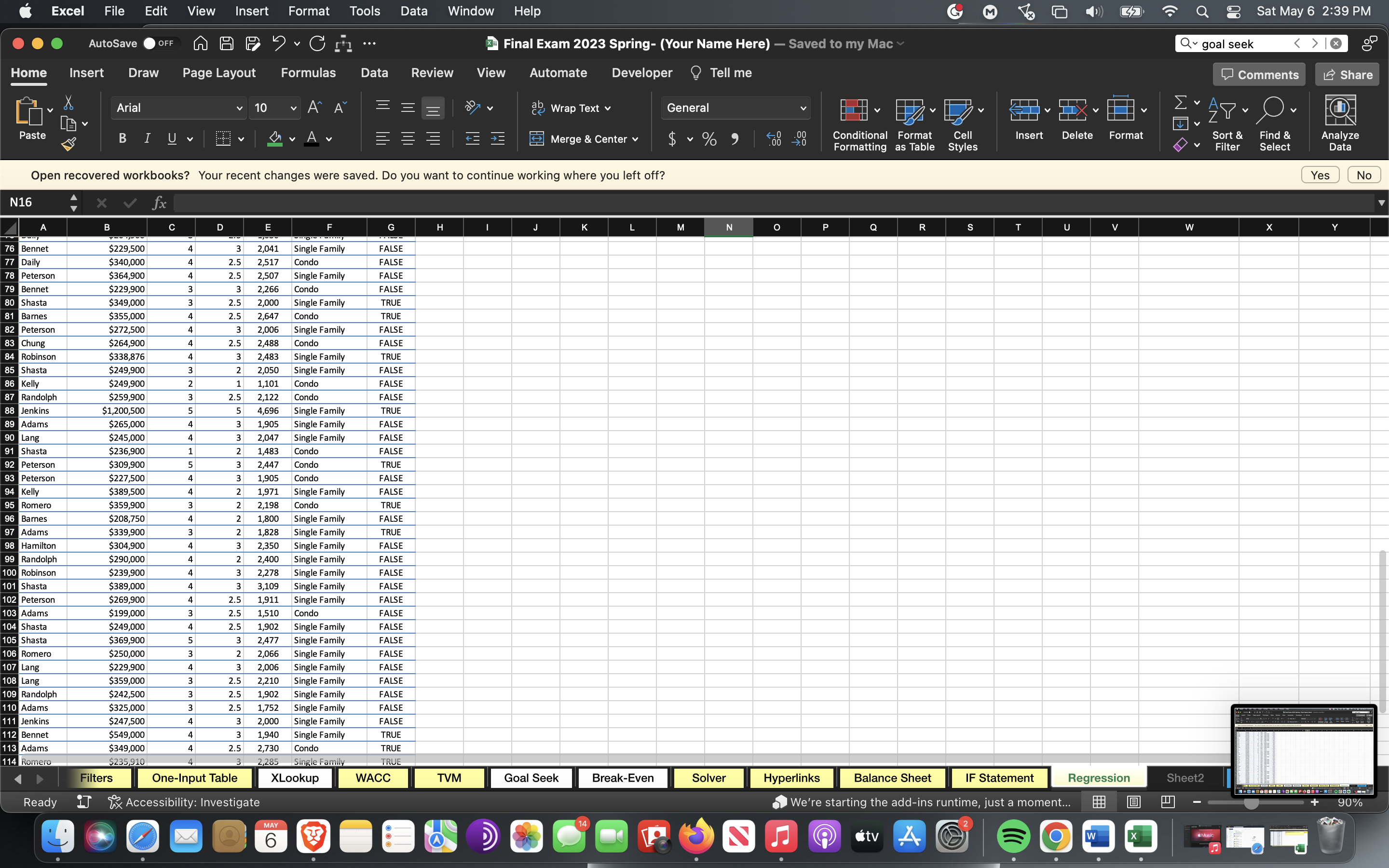
Task: Open the Page Layout ribbon tab
Action: coord(218,73)
